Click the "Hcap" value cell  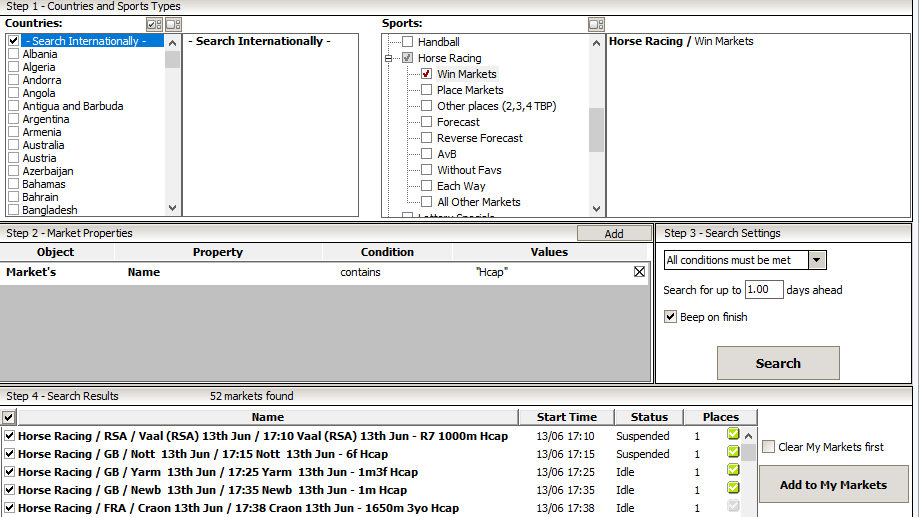492,272
